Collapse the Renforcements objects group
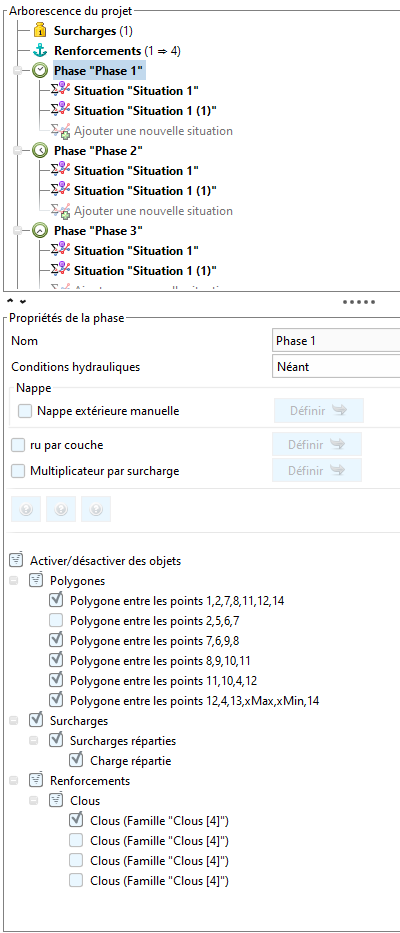 [14, 780]
